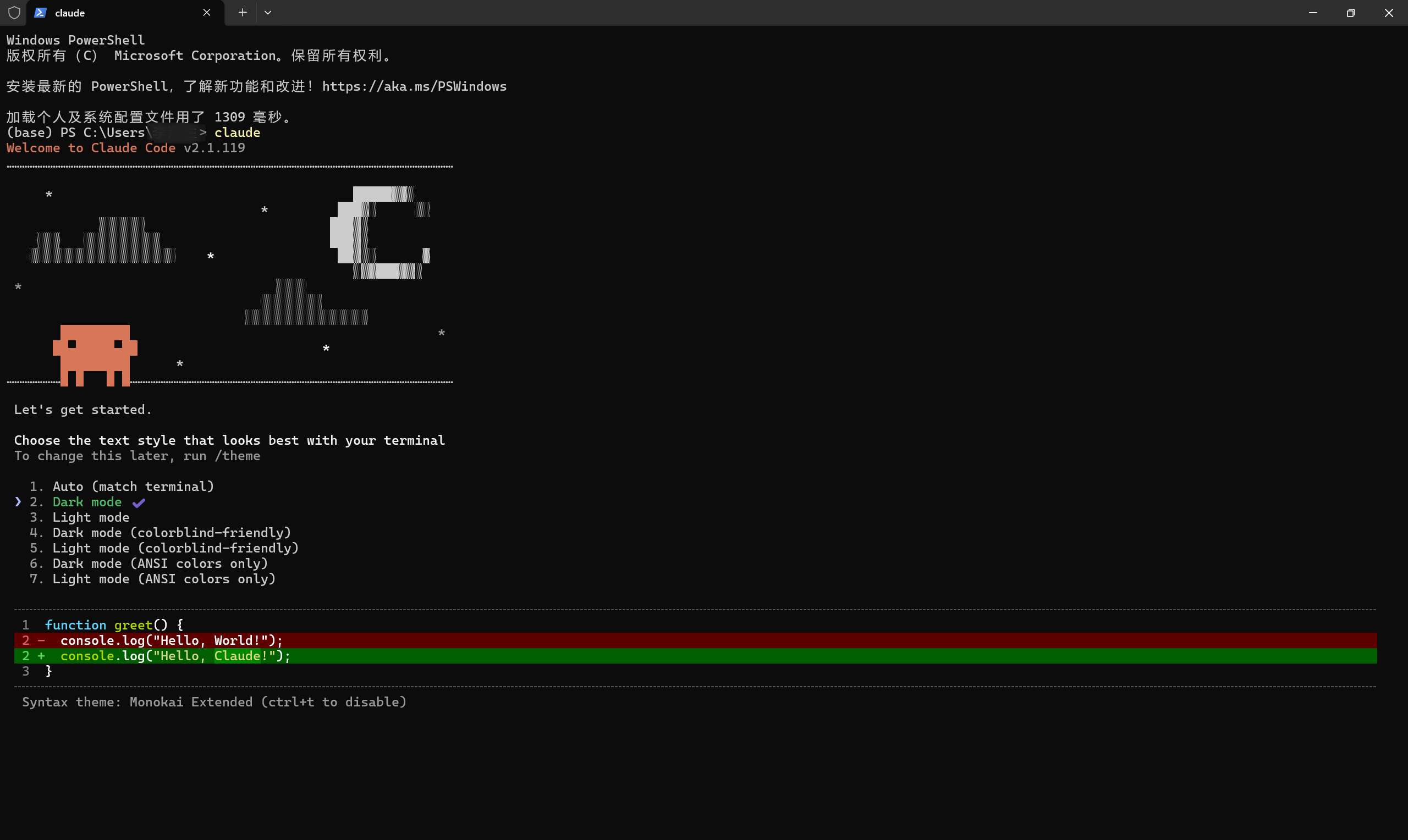Image resolution: width=1408 pixels, height=840 pixels.
Task: Select Dark mode (colorblind-friendly)
Action: 171,533
